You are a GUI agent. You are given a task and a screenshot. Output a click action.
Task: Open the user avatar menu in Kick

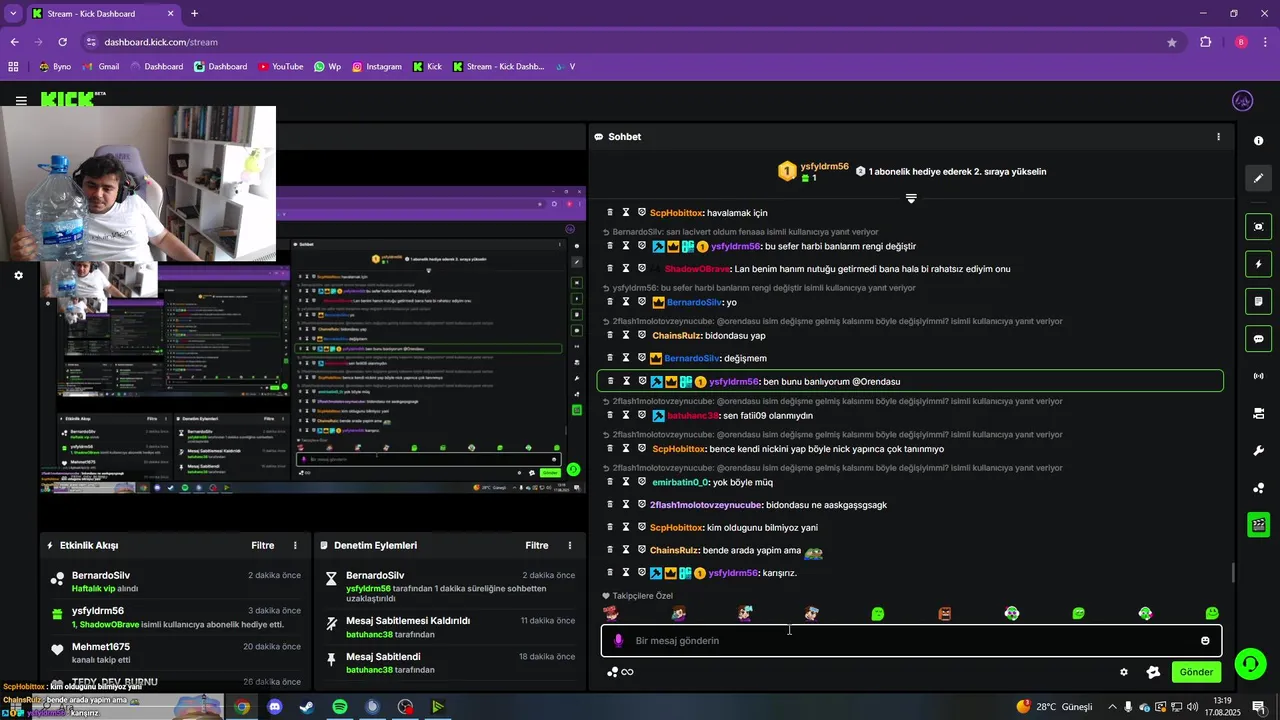click(x=1243, y=101)
